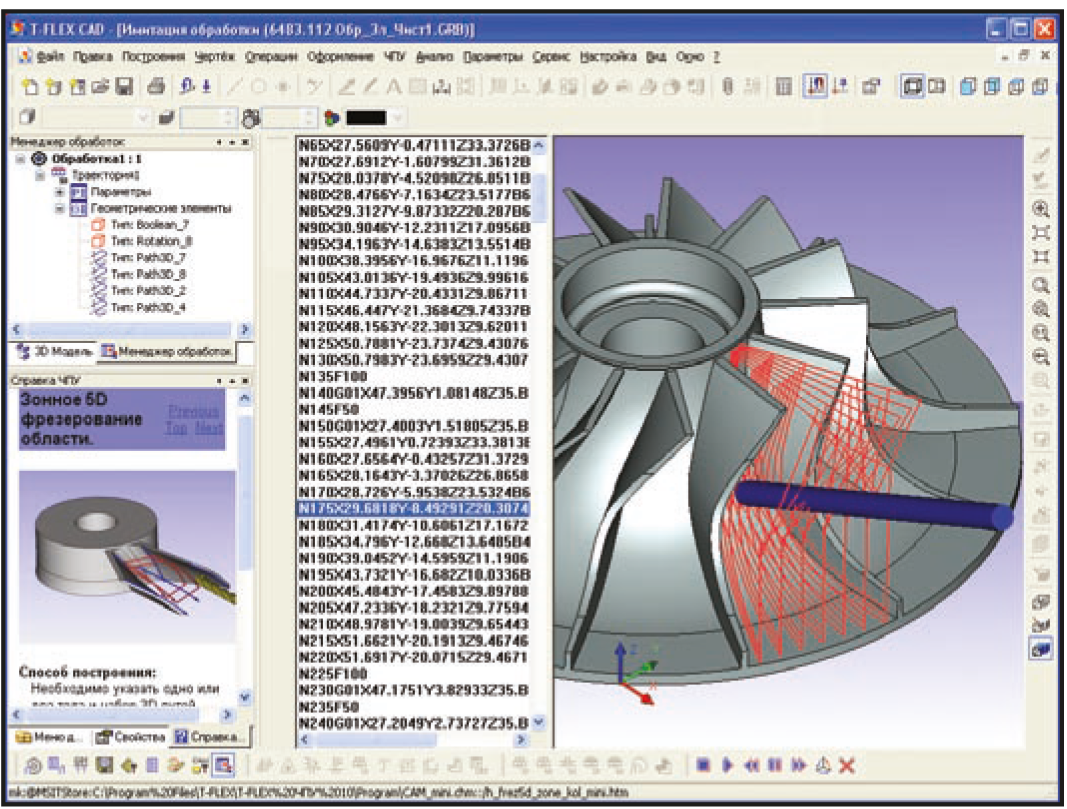Switch to the Справка tab at bottom
This screenshot has width=1067, height=809.
208,737
